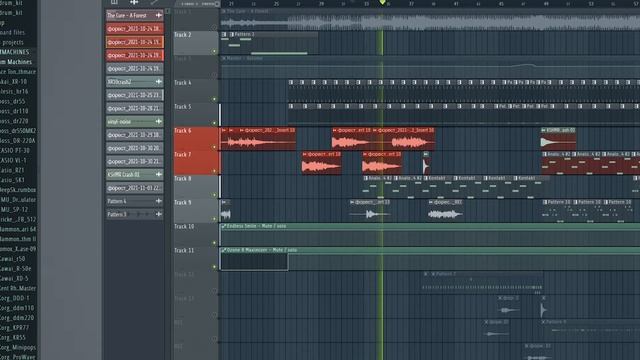Open Korg_KR55 in the browser
This screenshot has width=640, height=360.
click(13, 338)
